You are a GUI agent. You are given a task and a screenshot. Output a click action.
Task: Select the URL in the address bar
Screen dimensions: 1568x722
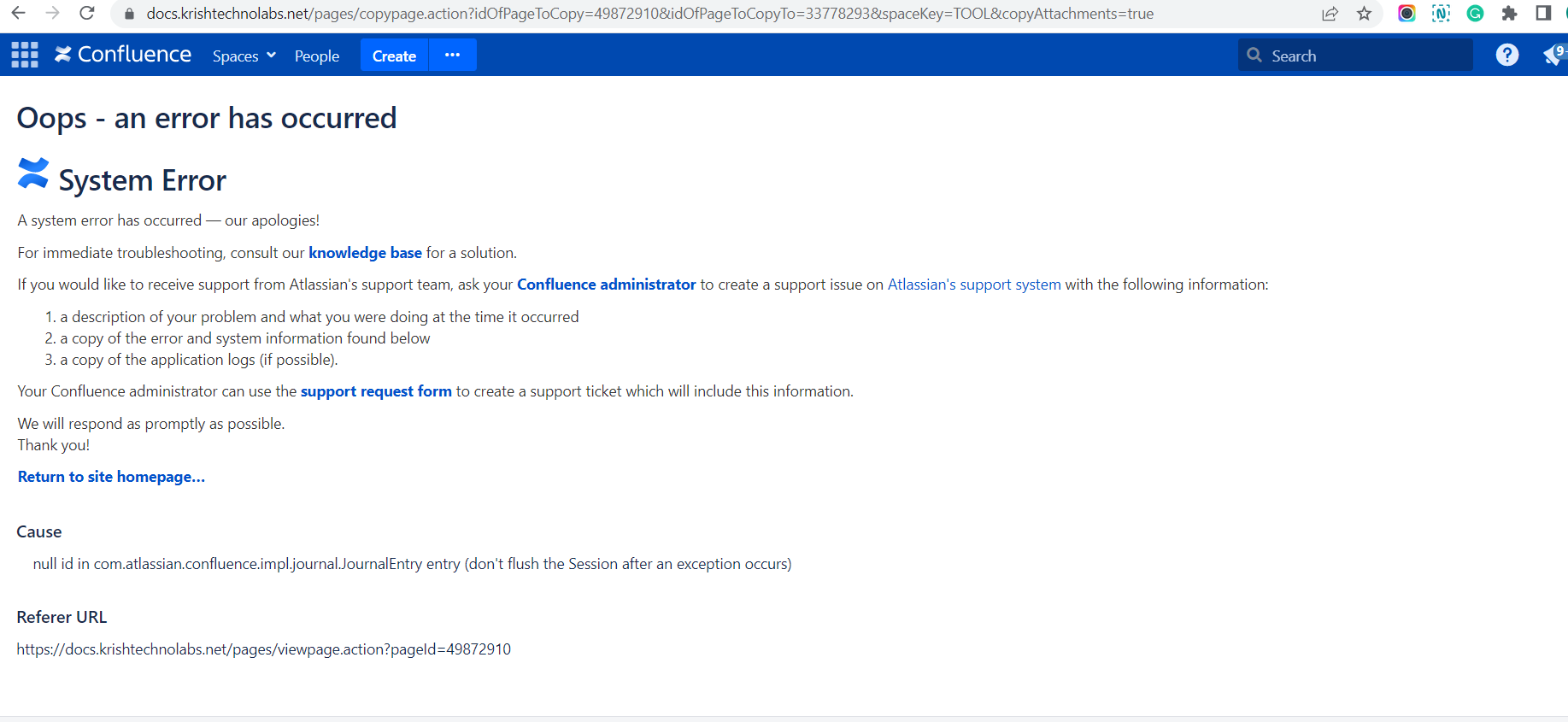(649, 14)
